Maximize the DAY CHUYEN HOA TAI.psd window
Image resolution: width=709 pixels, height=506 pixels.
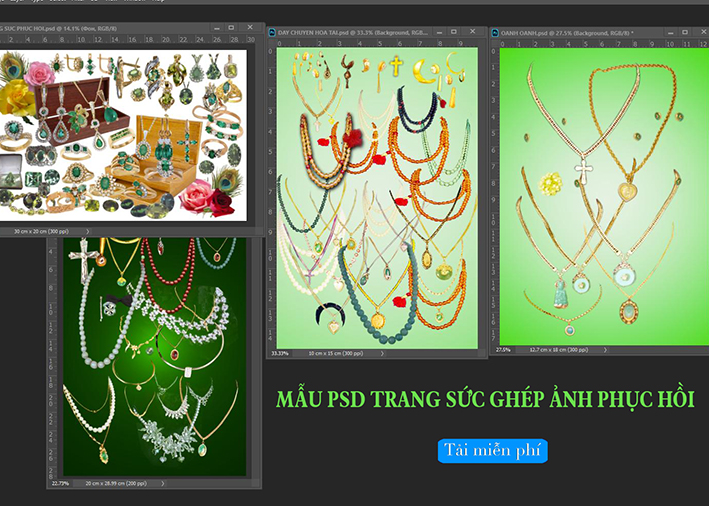(x=454, y=32)
